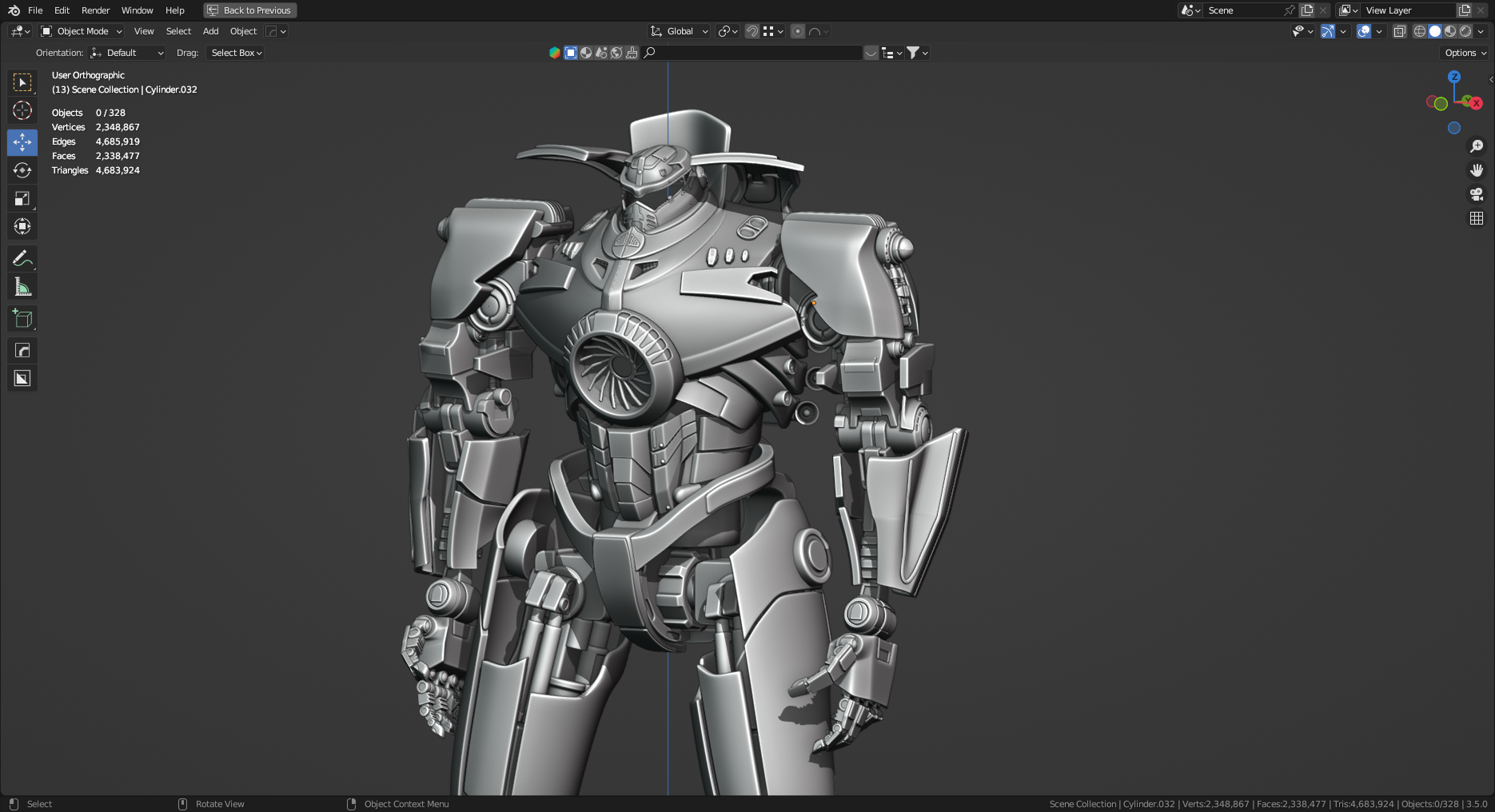Click the zoom magnifier viewport icon
This screenshot has width=1495, height=812.
click(1477, 146)
